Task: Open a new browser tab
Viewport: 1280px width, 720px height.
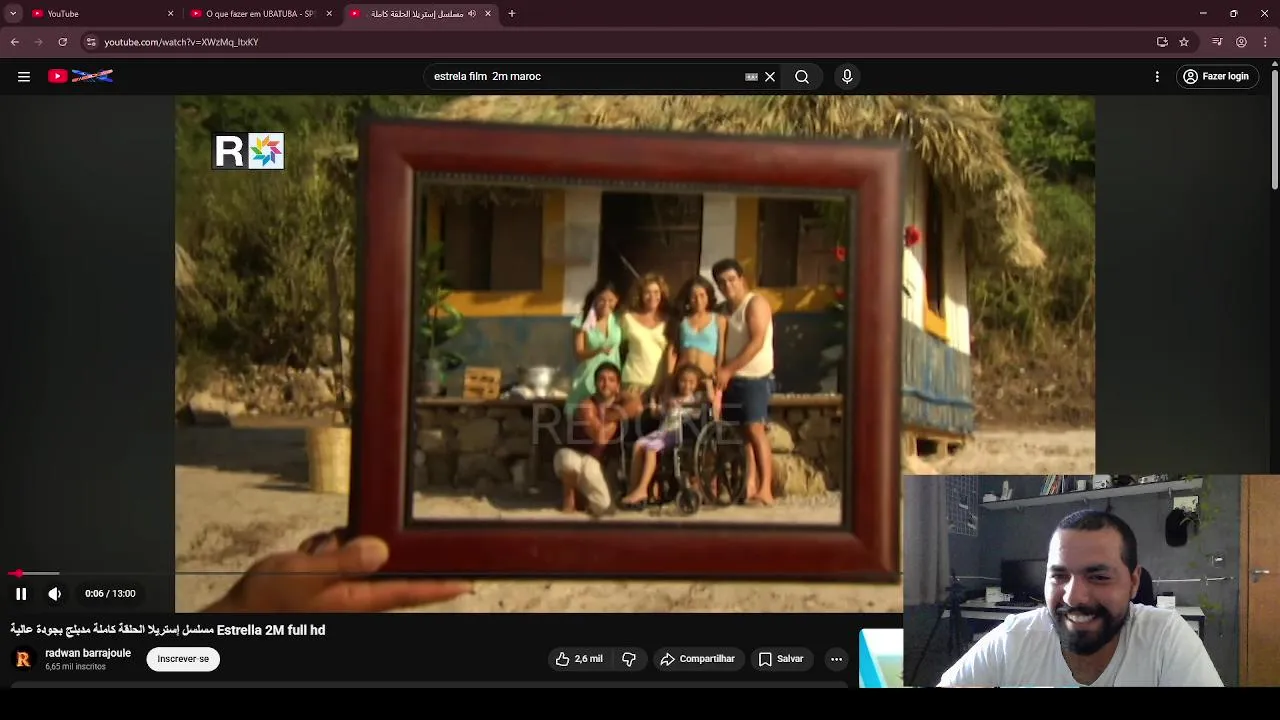Action: (x=512, y=14)
